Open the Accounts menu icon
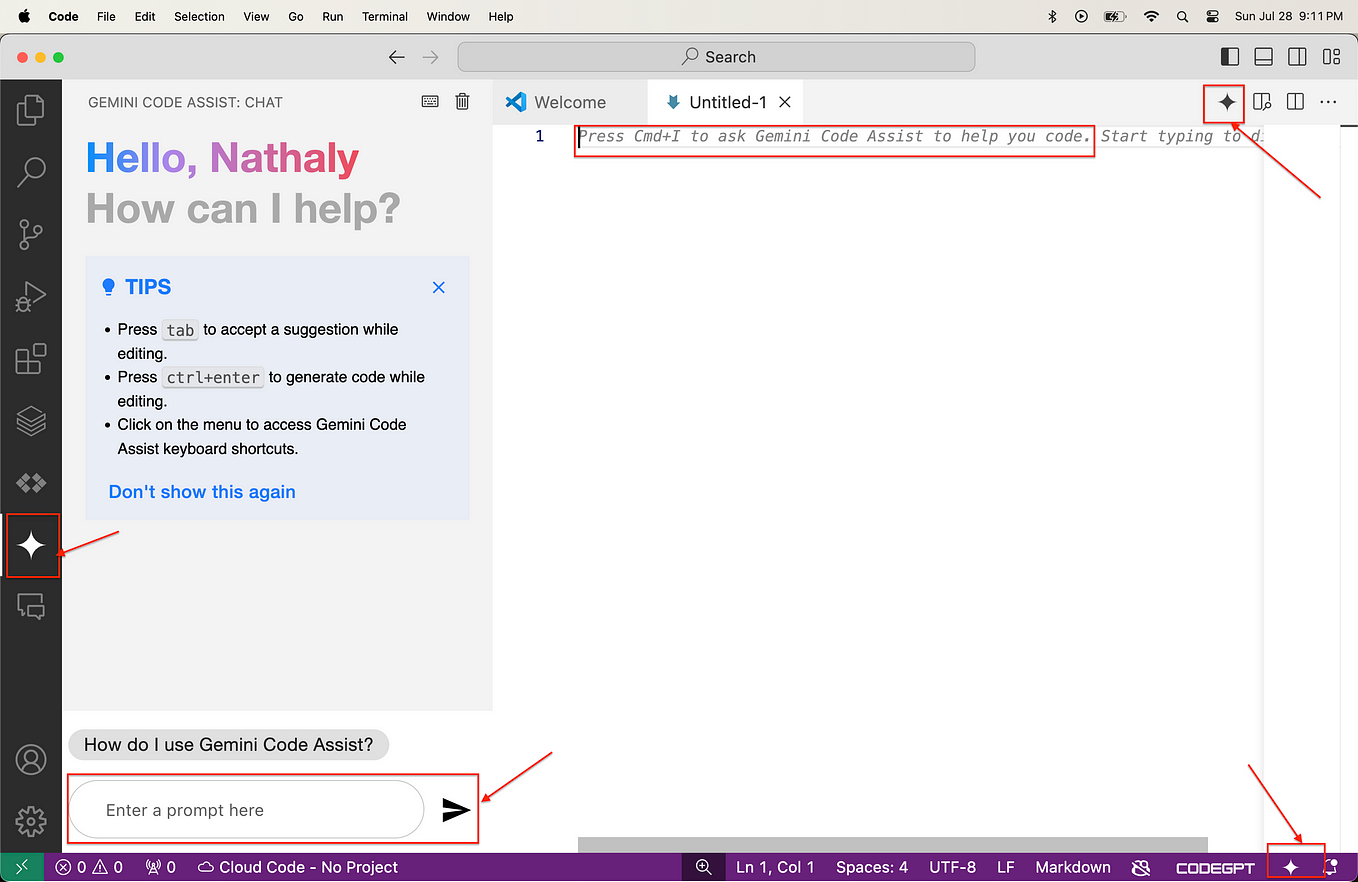1358x882 pixels. pos(31,760)
